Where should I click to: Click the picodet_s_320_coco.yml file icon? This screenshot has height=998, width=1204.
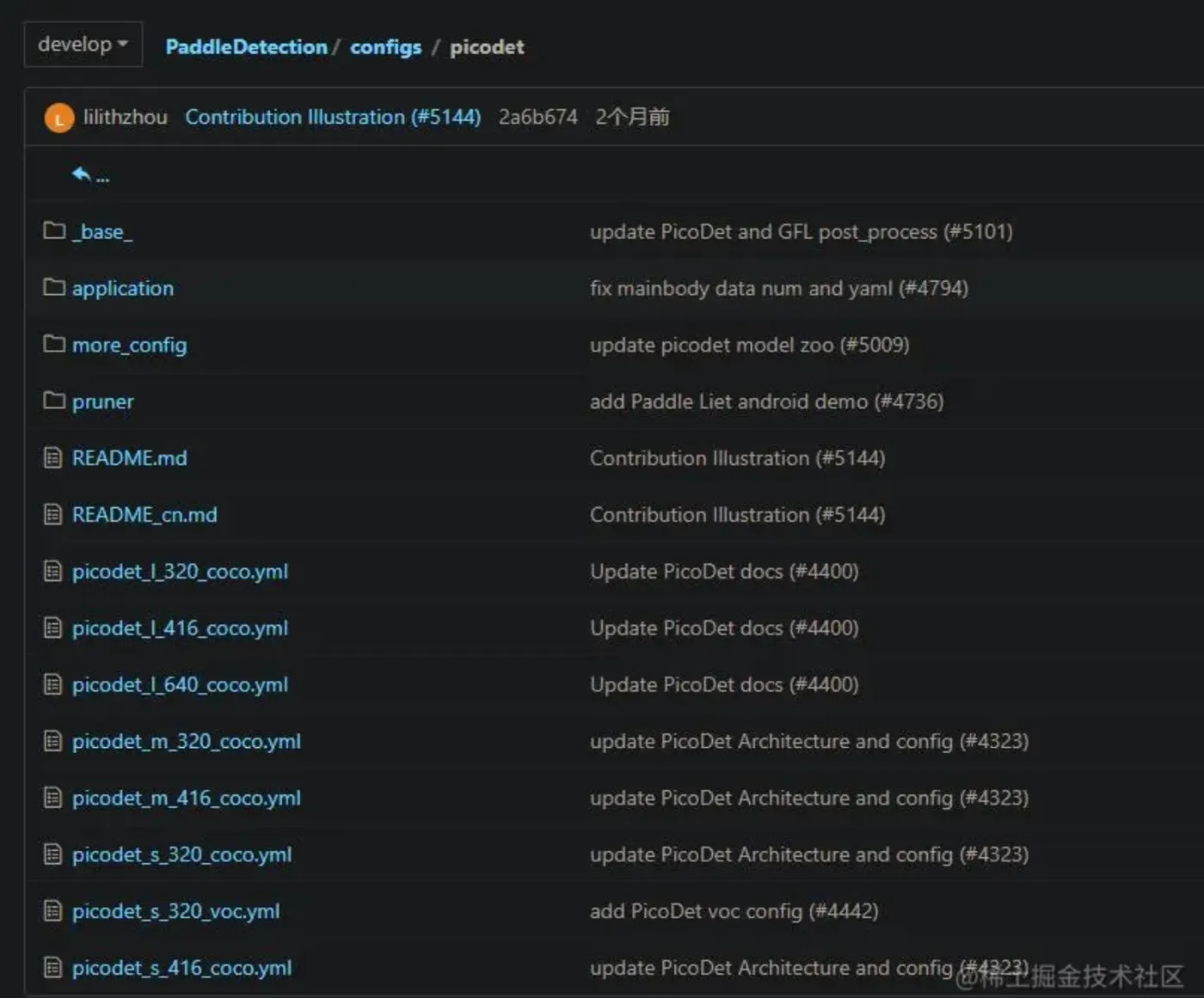click(x=53, y=854)
